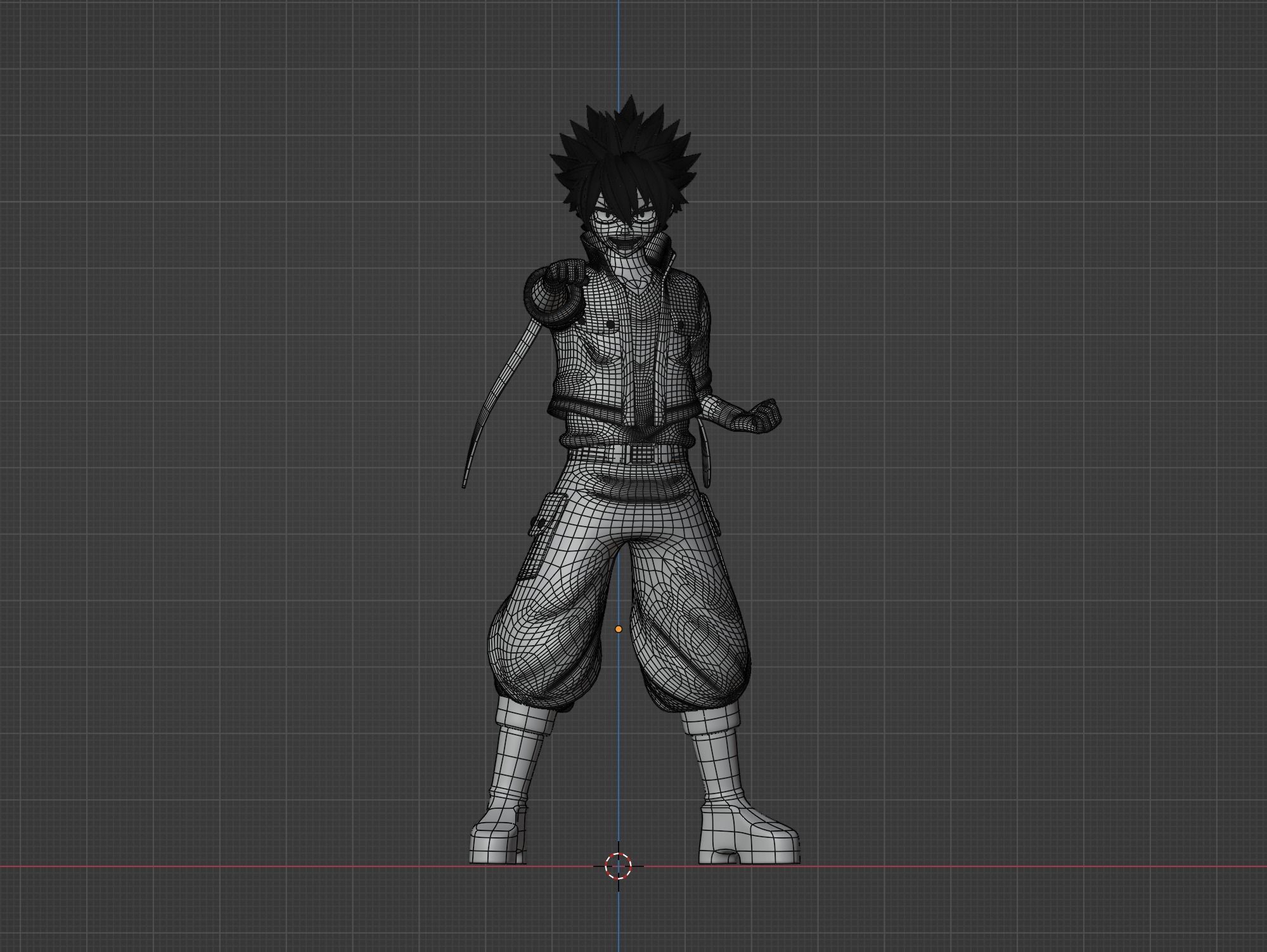1267x952 pixels.
Task: Click the orange object origin dot
Action: pyautogui.click(x=619, y=629)
